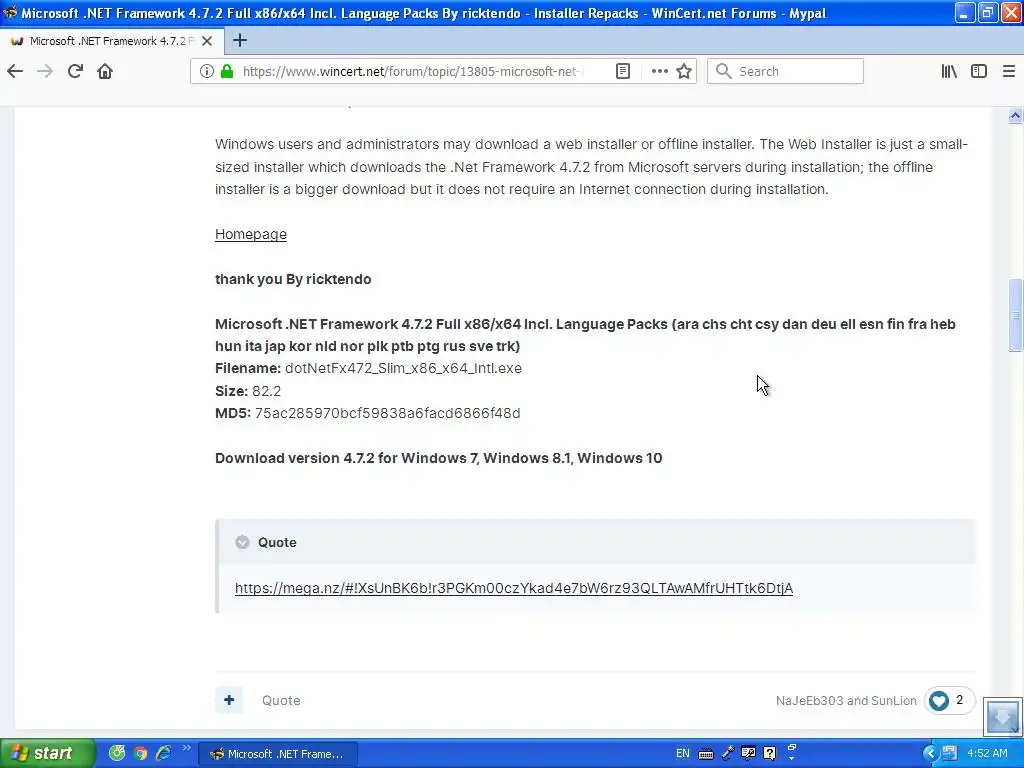Launch Chrome from quick launch

[140, 753]
